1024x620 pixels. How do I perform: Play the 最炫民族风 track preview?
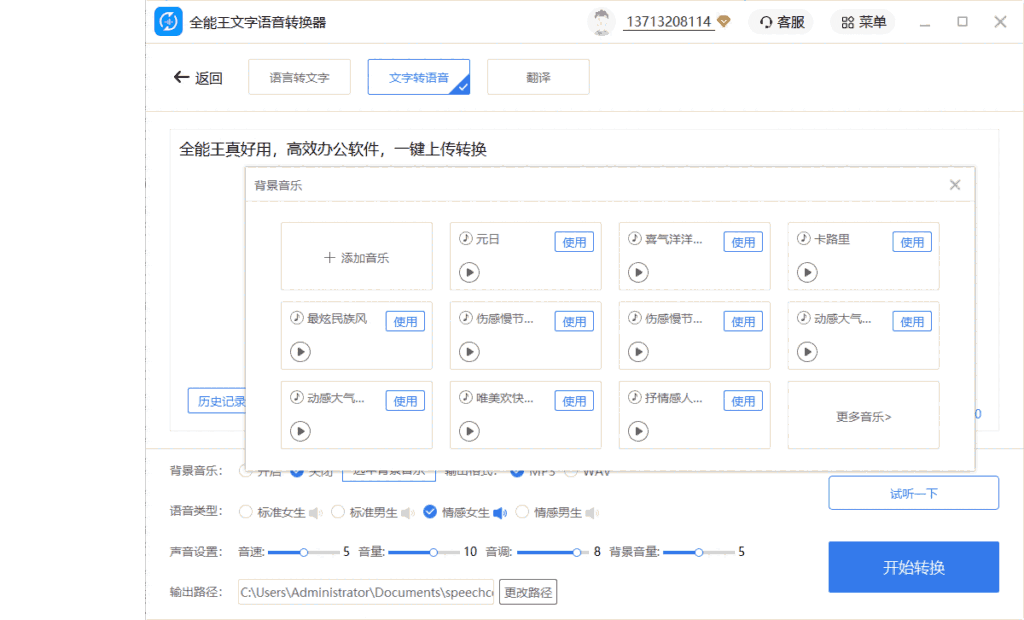(301, 351)
